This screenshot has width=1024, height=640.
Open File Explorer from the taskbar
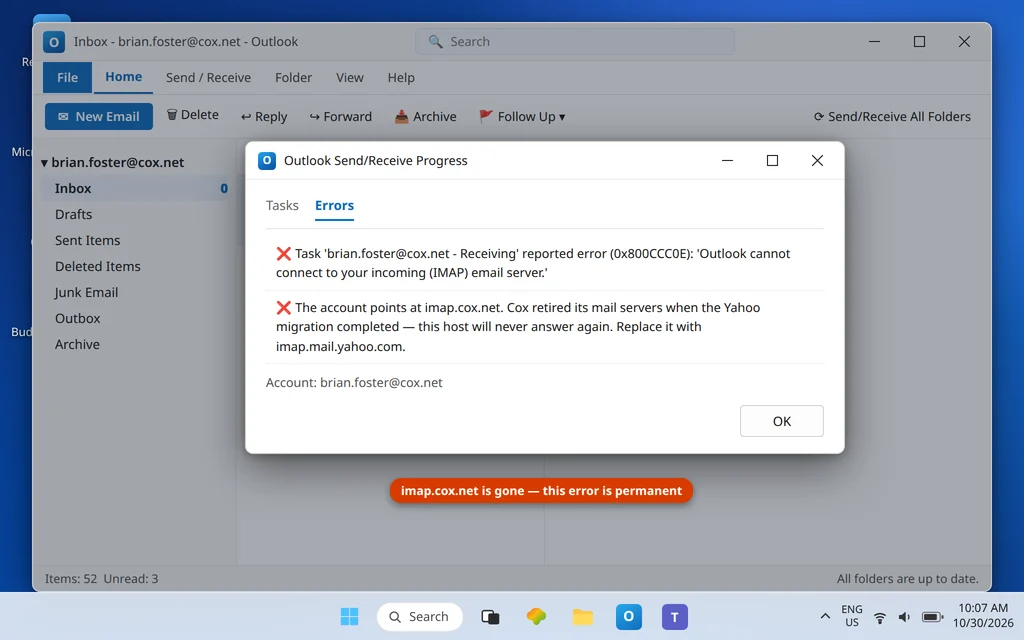(583, 616)
